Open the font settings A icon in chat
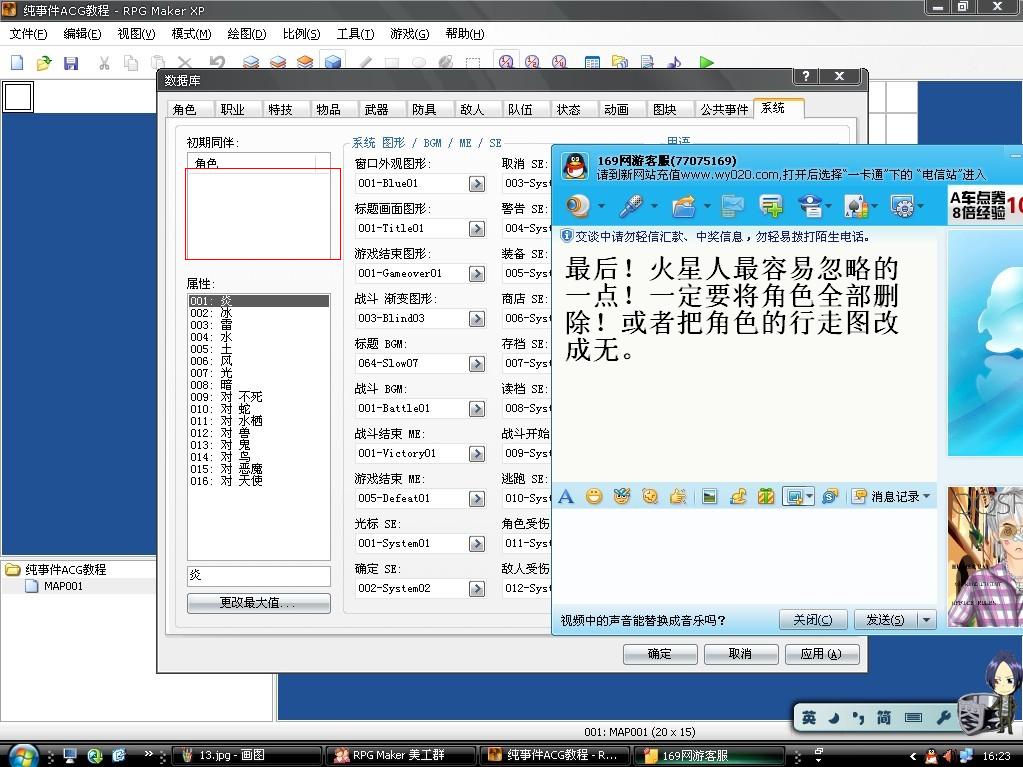The height and width of the screenshot is (767, 1023). pyautogui.click(x=566, y=497)
